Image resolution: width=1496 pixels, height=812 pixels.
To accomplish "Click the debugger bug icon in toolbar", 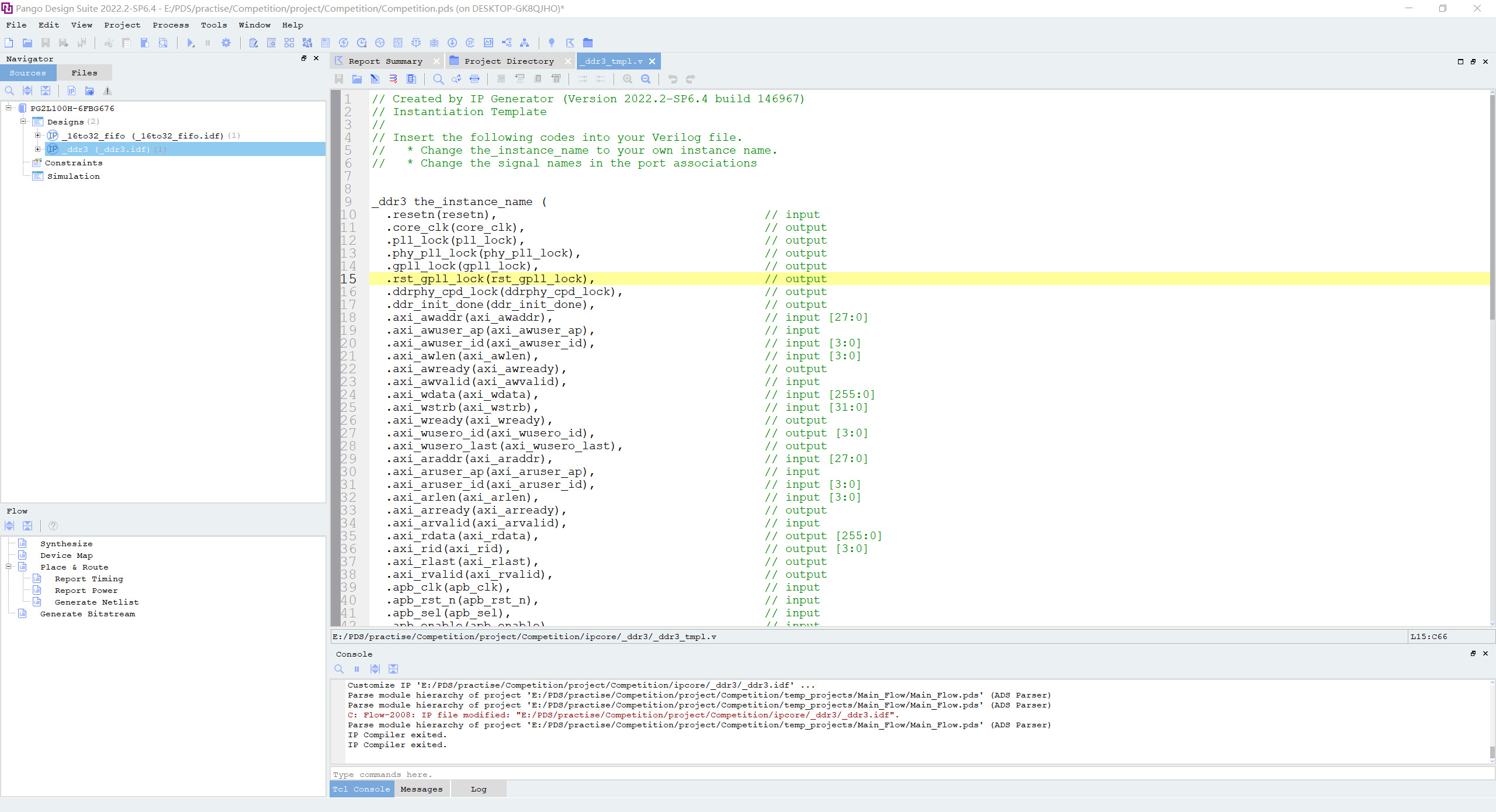I will coord(434,43).
